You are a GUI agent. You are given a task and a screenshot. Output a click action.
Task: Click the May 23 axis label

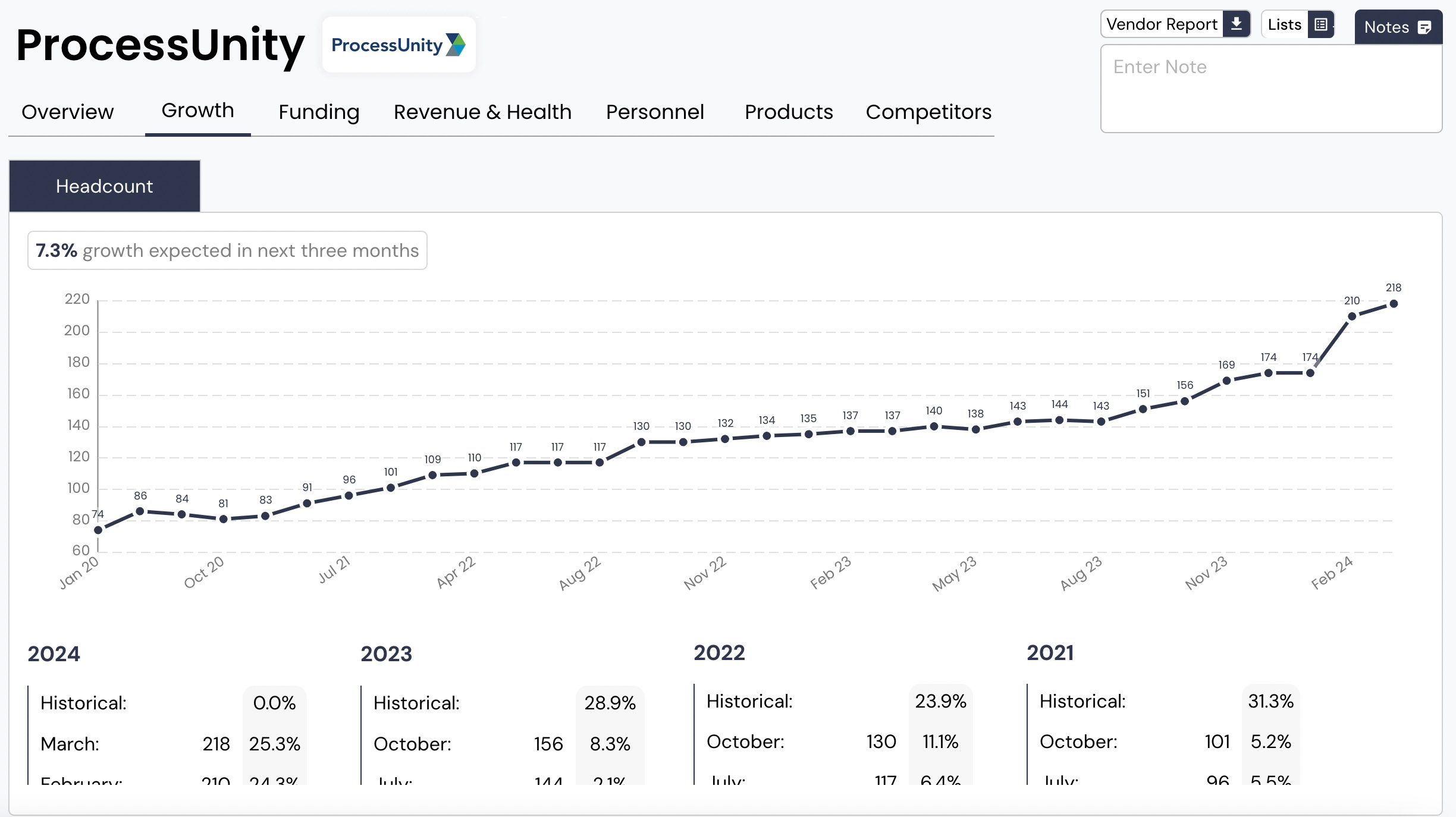[954, 573]
